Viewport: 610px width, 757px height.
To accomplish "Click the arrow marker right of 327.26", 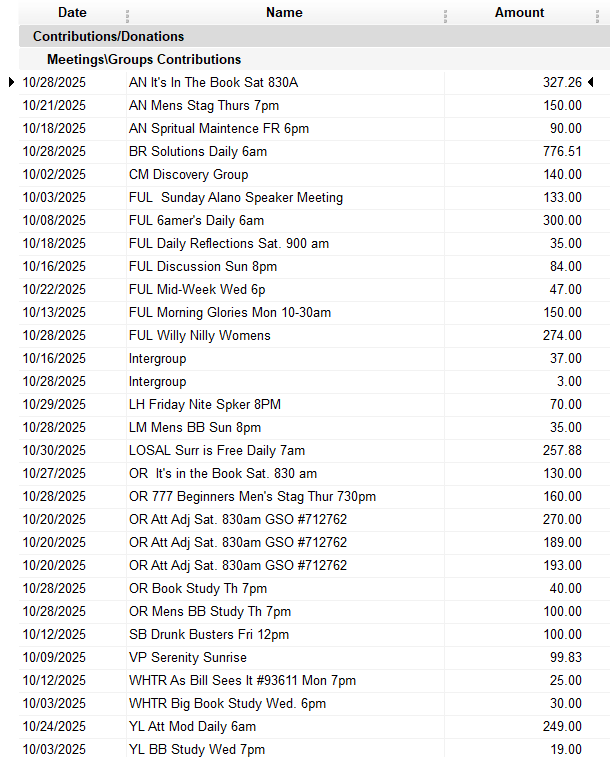I will 590,82.
